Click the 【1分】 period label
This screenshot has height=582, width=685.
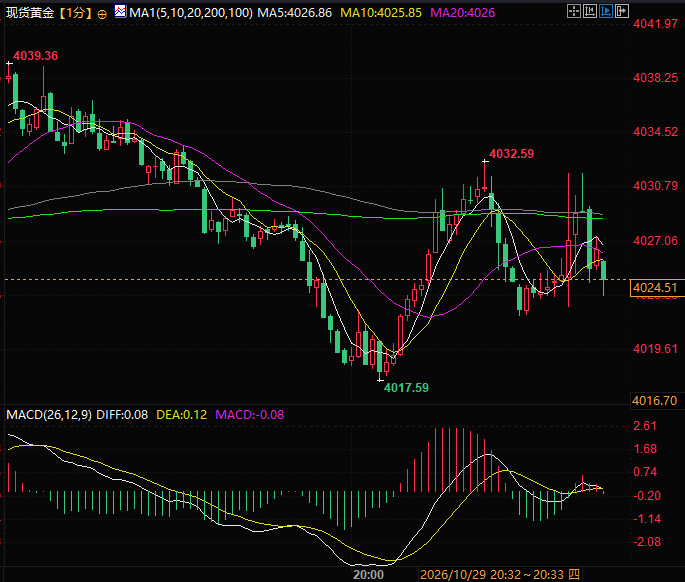click(x=76, y=13)
